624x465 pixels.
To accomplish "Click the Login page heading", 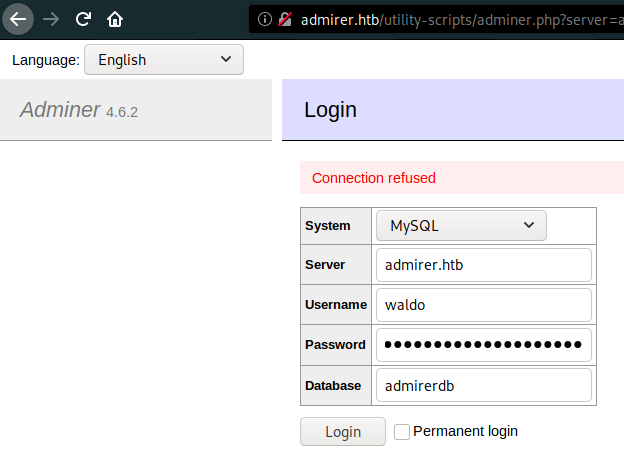I will [330, 110].
